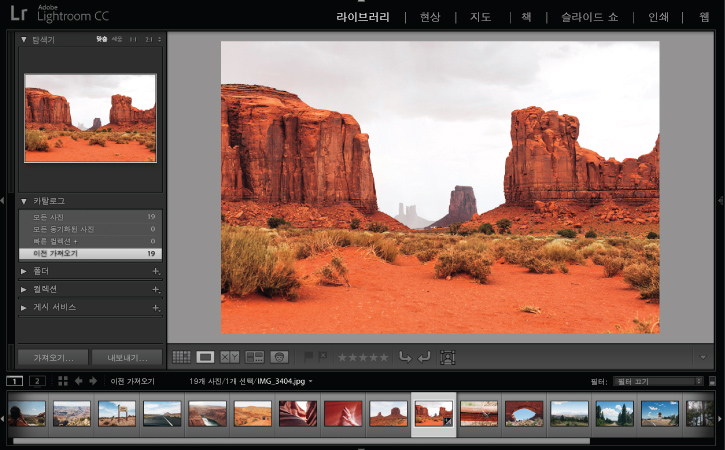Open Survey view icon in toolbar
This screenshot has height=450, width=725.
click(x=254, y=357)
